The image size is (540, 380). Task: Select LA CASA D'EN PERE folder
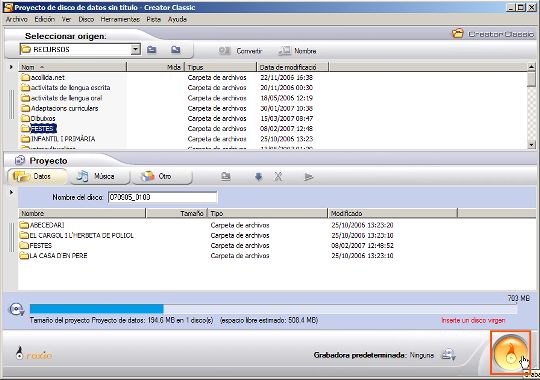(53, 256)
